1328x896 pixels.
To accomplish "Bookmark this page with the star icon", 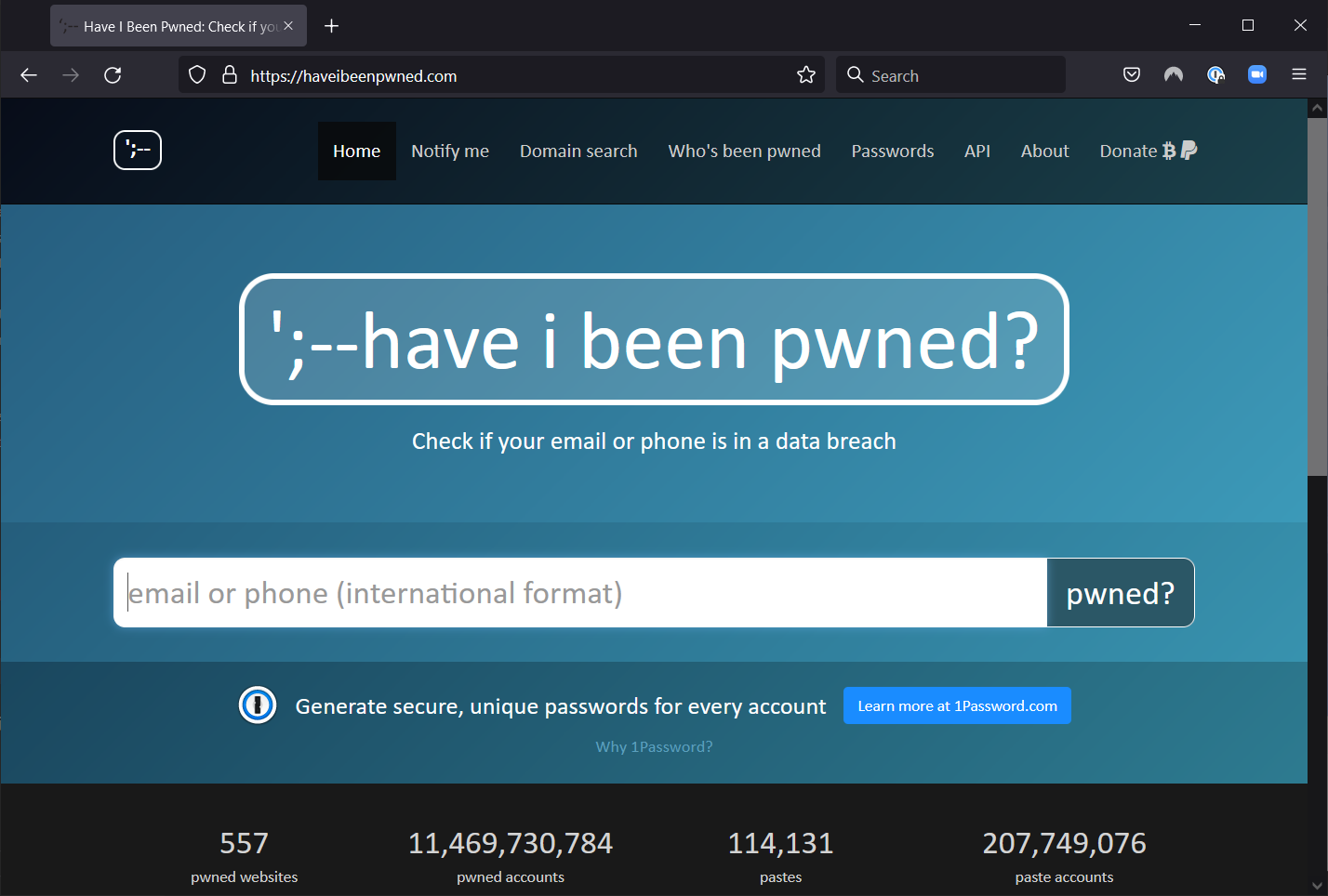I will pos(806,75).
